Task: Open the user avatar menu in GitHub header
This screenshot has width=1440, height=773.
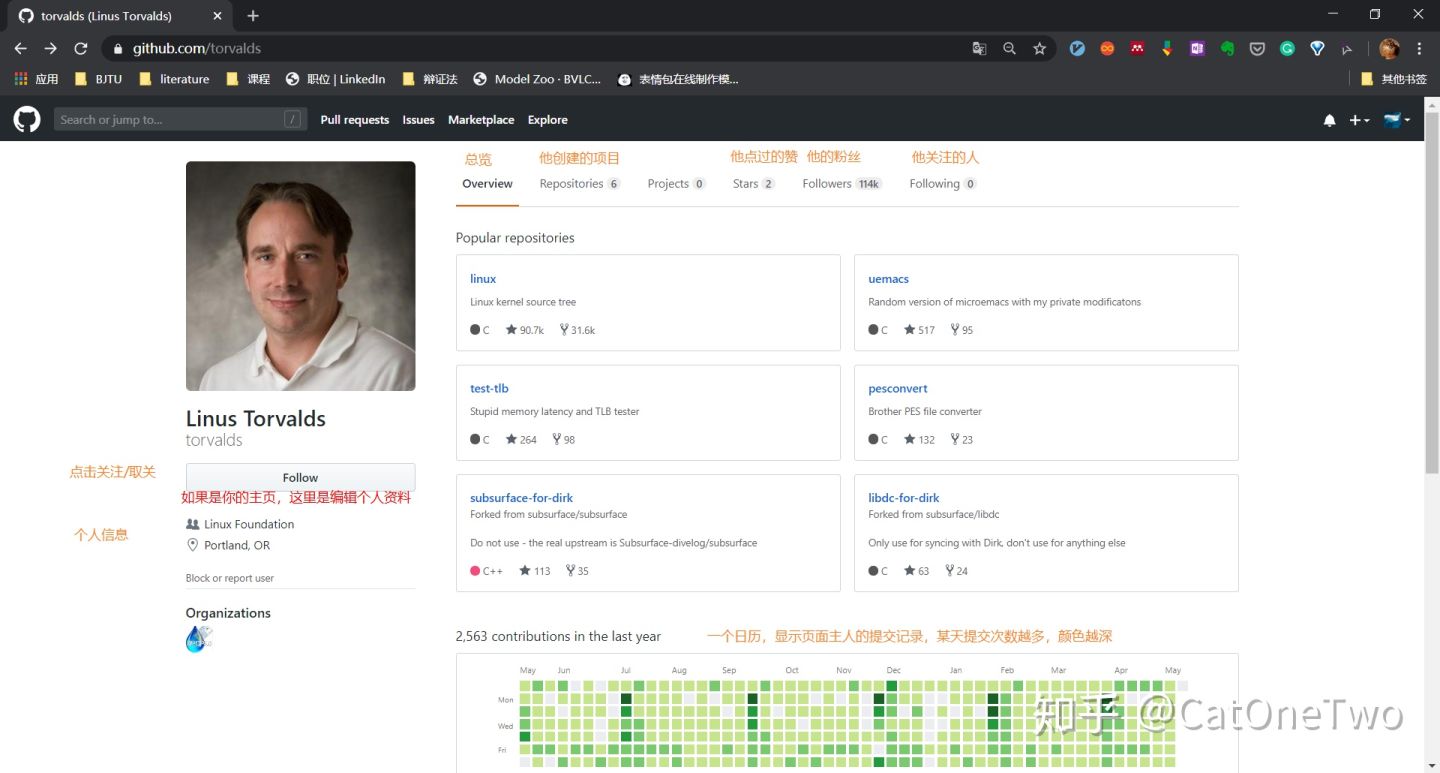Action: click(1397, 120)
